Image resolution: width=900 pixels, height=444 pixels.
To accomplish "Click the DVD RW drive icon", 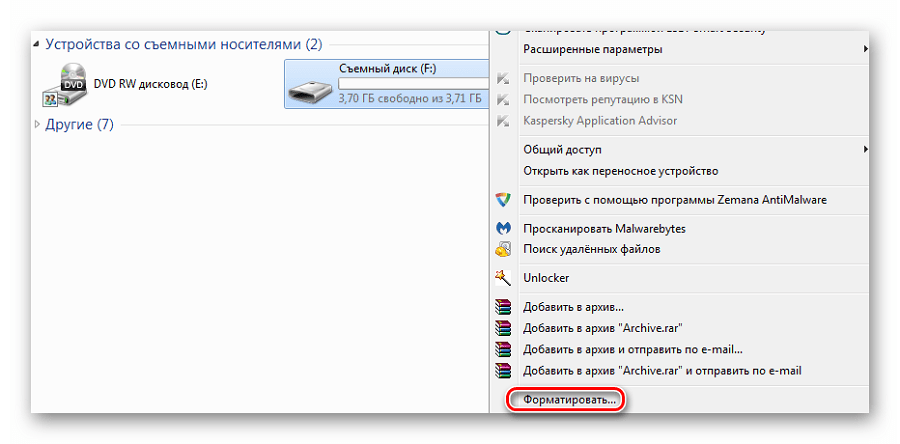I will [64, 84].
